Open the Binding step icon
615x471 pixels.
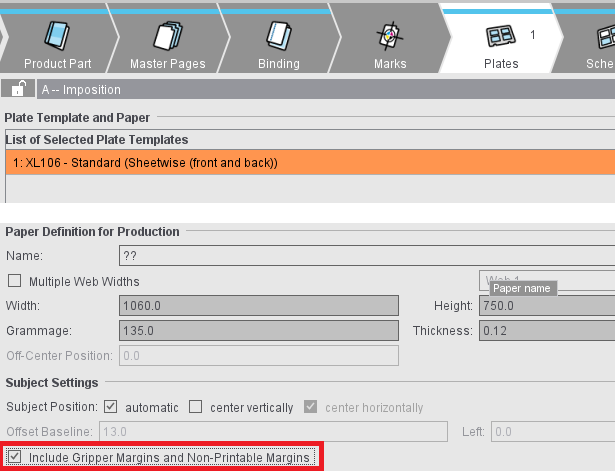(278, 36)
